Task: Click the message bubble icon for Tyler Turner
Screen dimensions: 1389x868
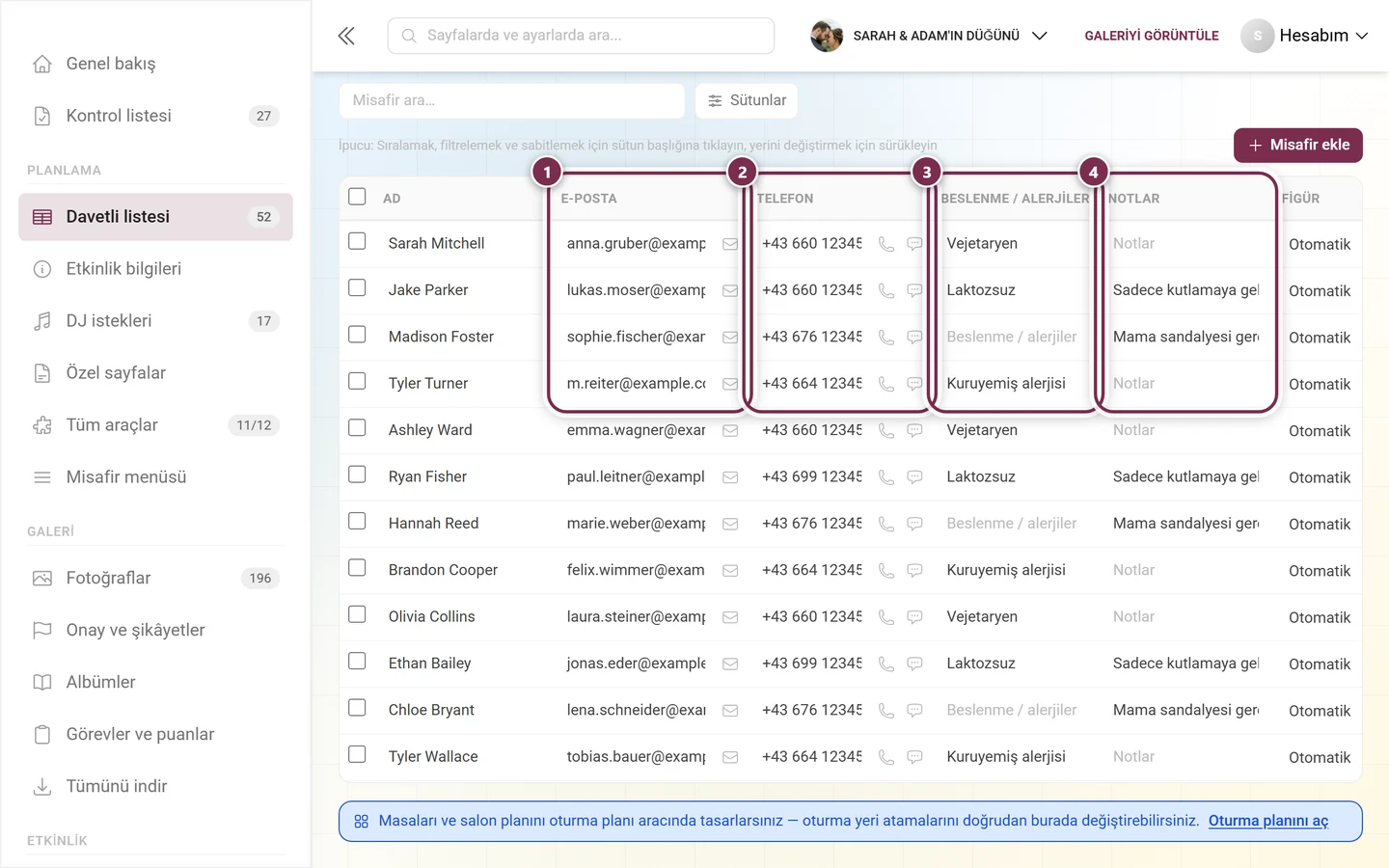Action: click(x=914, y=384)
